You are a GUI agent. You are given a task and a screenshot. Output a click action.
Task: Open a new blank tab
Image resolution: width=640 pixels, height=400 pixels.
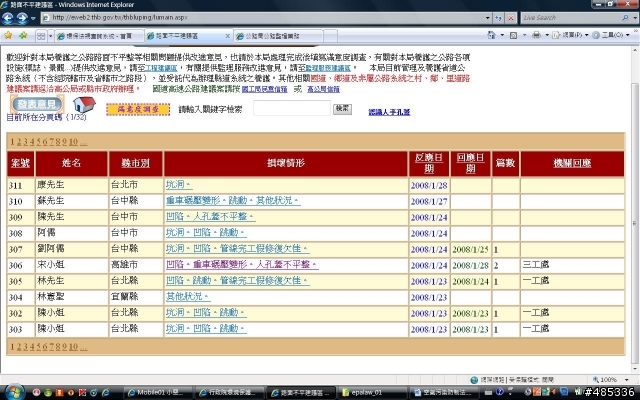click(330, 36)
